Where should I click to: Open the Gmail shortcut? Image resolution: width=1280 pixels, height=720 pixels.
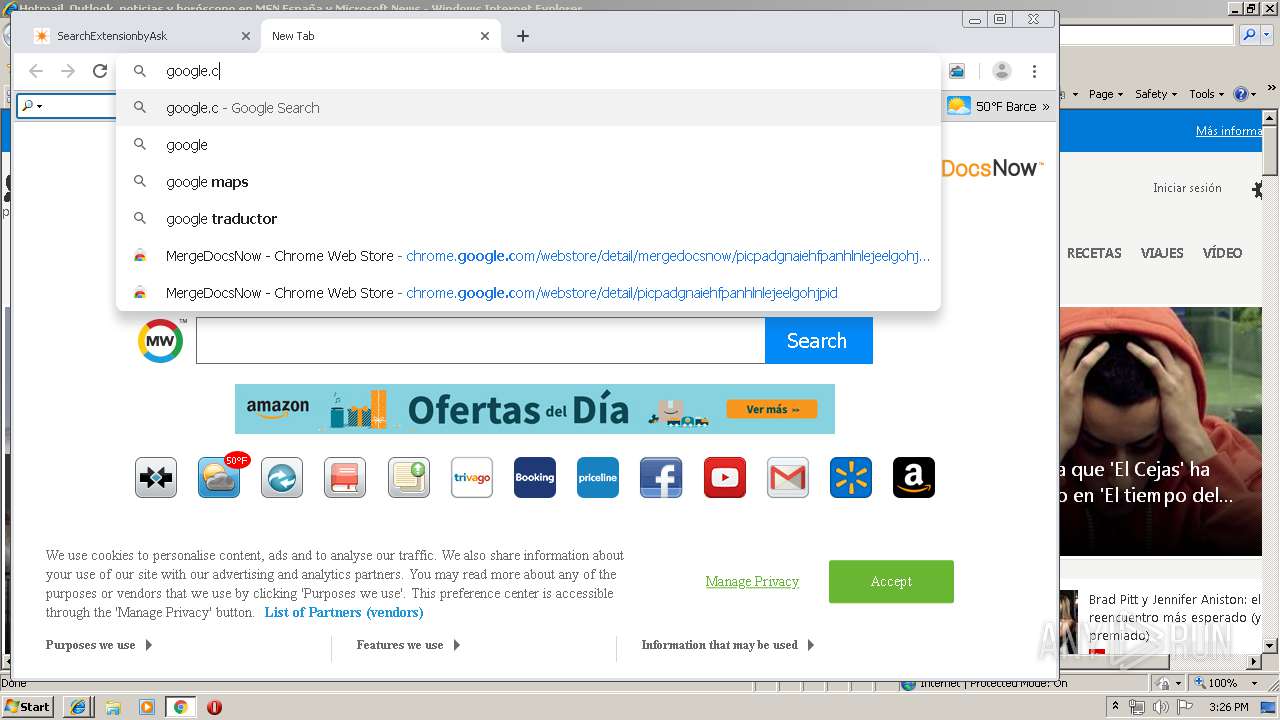(x=788, y=478)
